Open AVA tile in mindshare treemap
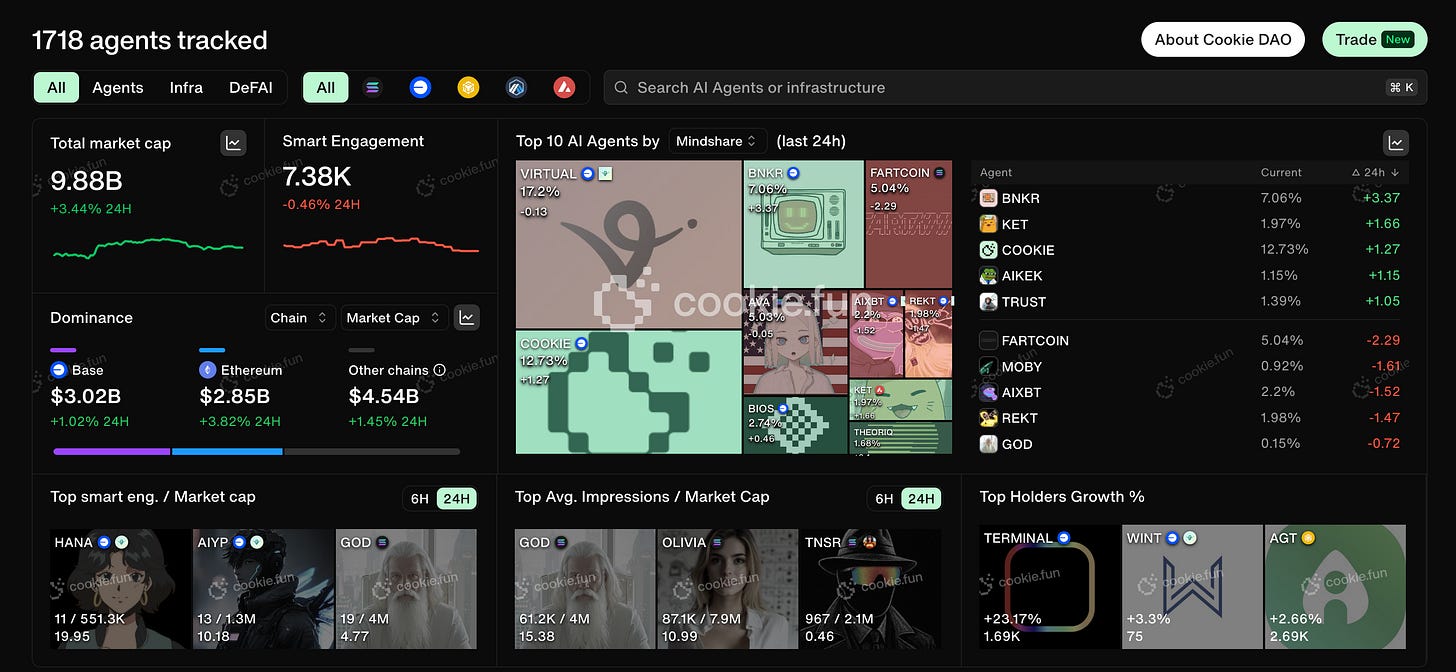The width and height of the screenshot is (1456, 672). 796,343
